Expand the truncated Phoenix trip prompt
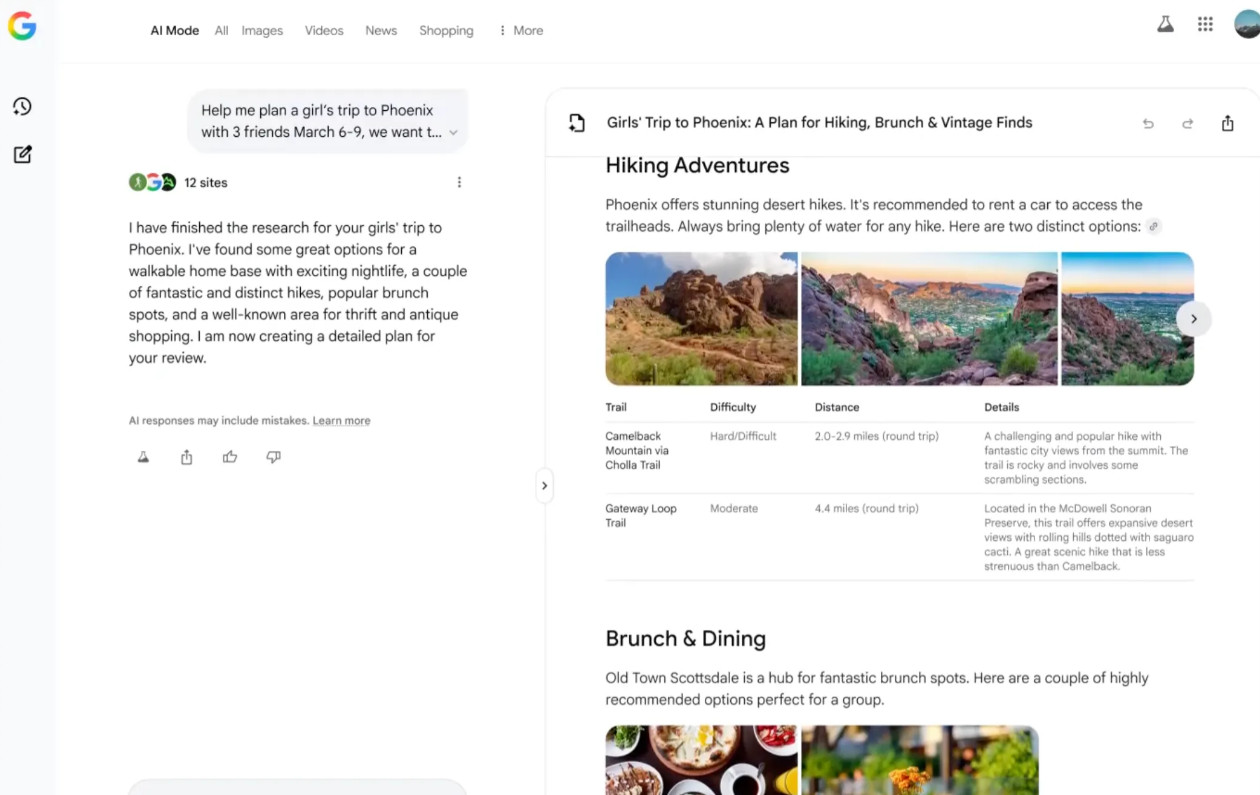 (x=453, y=133)
